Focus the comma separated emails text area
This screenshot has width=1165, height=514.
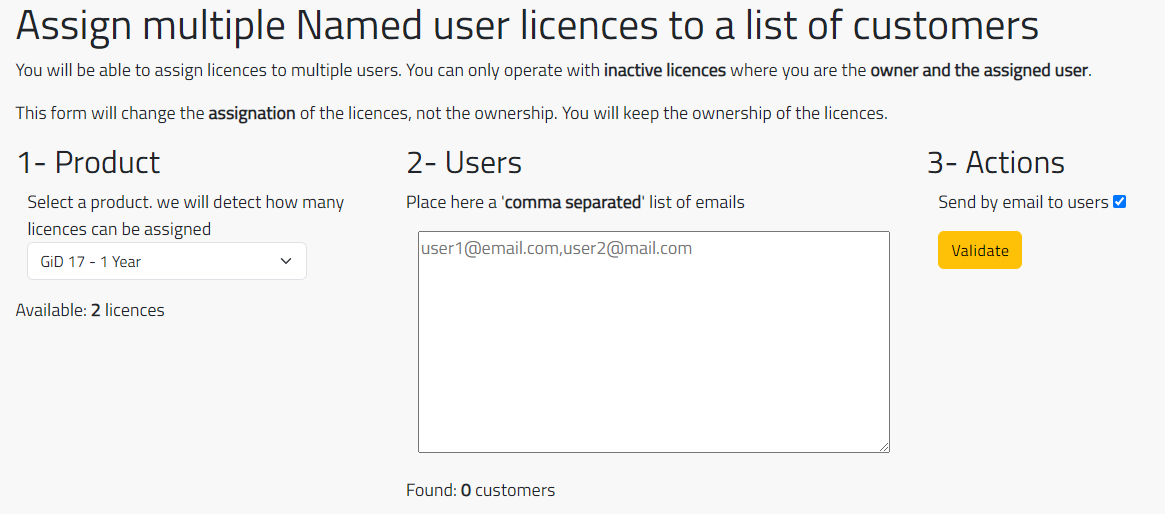point(654,342)
